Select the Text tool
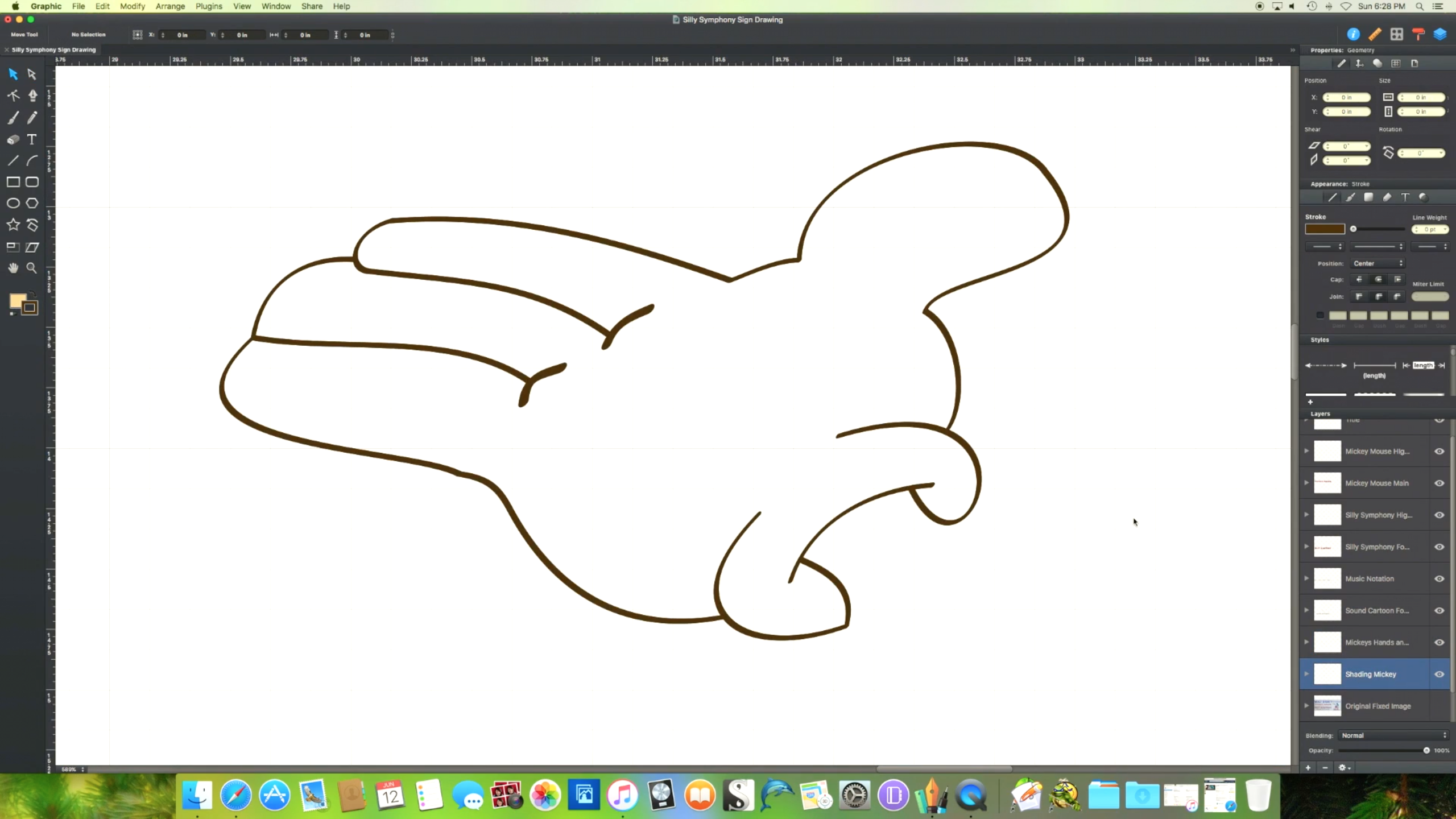The image size is (1456, 819). (32, 139)
